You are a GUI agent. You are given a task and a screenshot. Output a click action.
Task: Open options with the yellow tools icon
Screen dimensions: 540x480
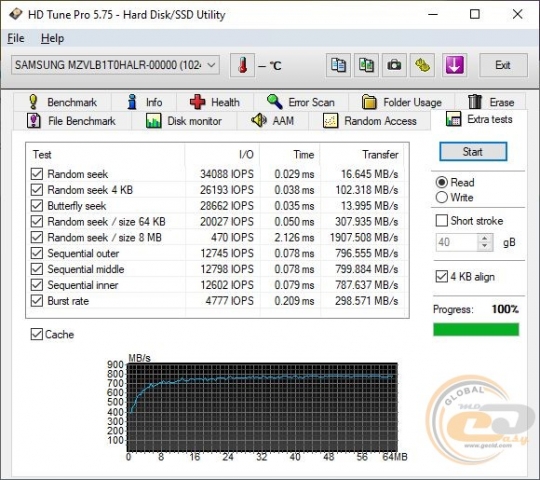click(x=422, y=65)
